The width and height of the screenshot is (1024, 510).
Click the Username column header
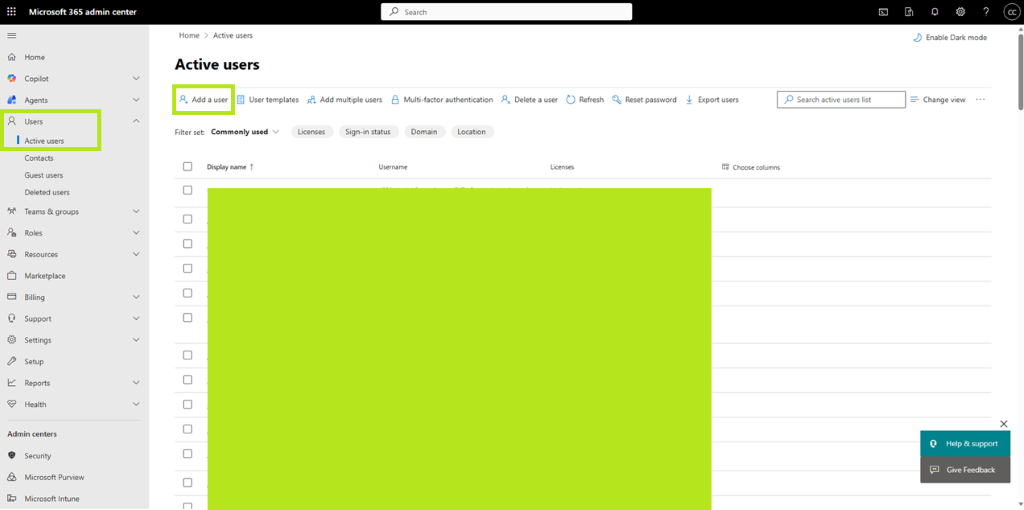click(393, 167)
